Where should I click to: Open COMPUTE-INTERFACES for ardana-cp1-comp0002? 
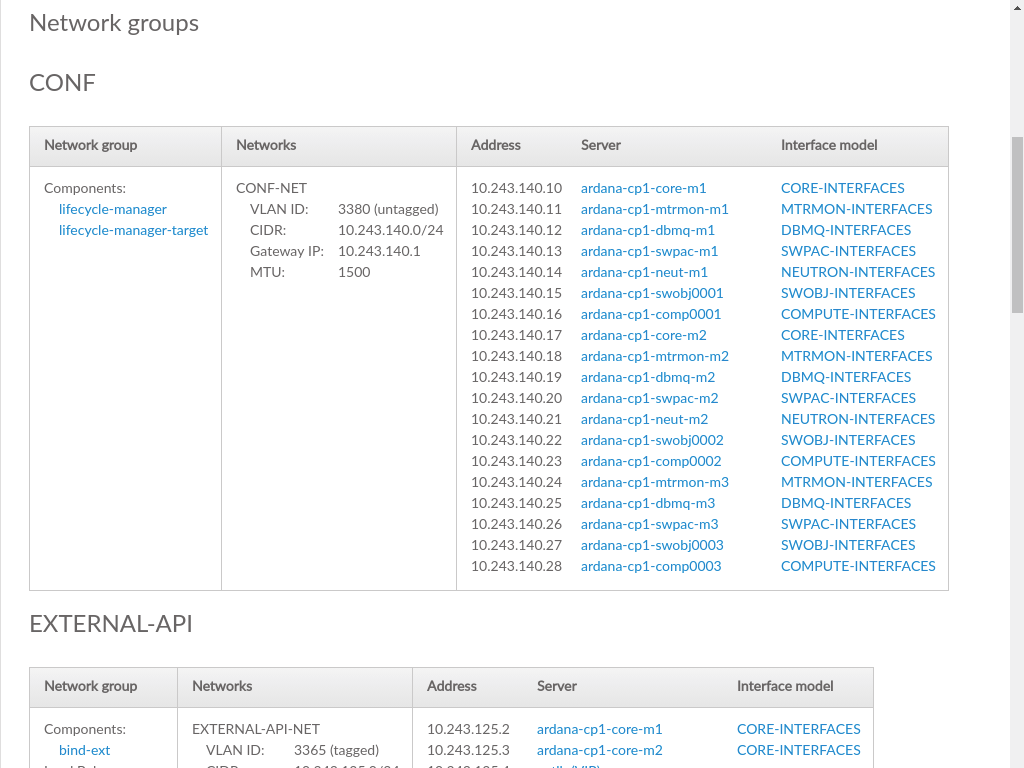(858, 461)
